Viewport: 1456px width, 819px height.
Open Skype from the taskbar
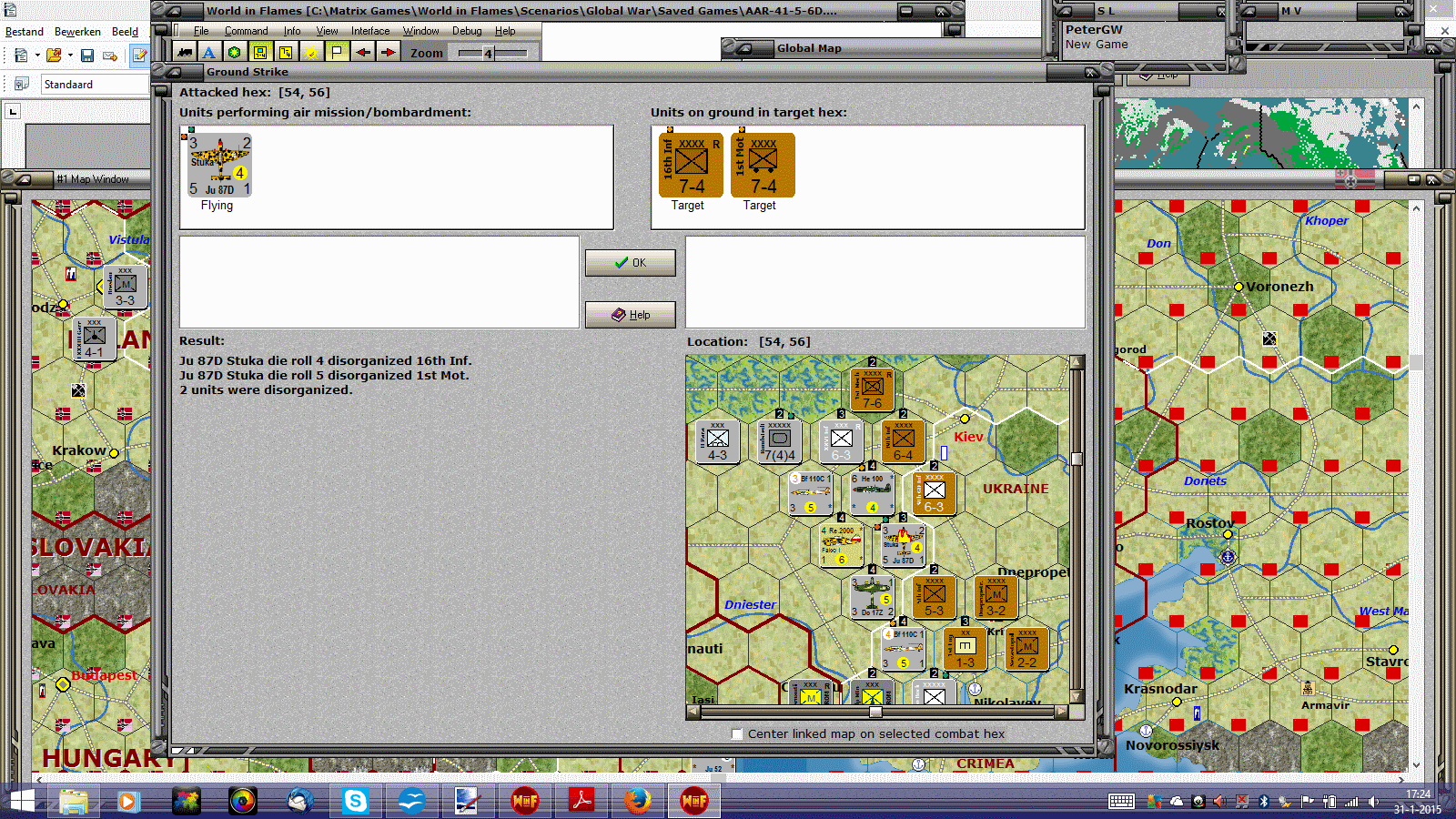click(355, 801)
